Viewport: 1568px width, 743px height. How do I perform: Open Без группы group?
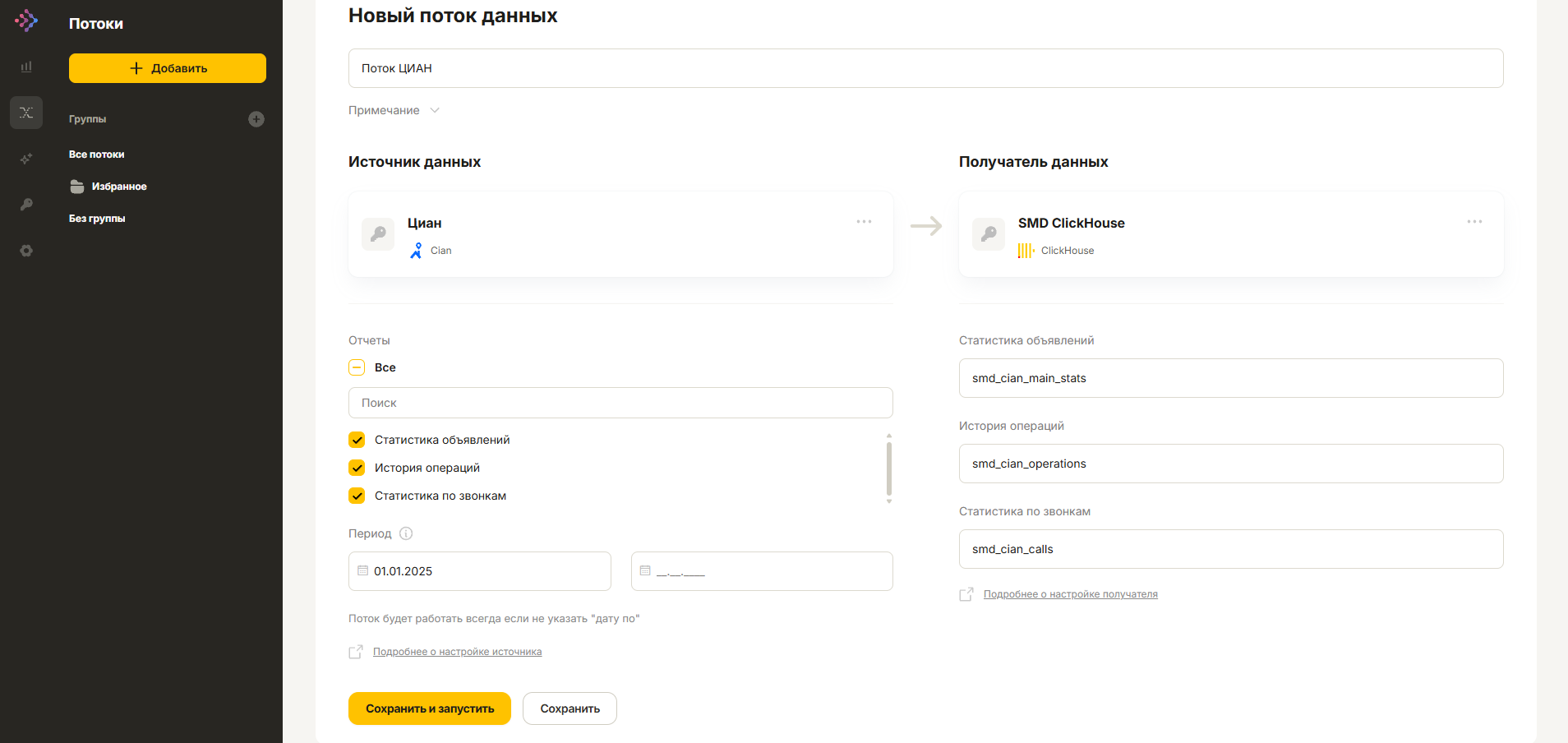click(x=97, y=219)
